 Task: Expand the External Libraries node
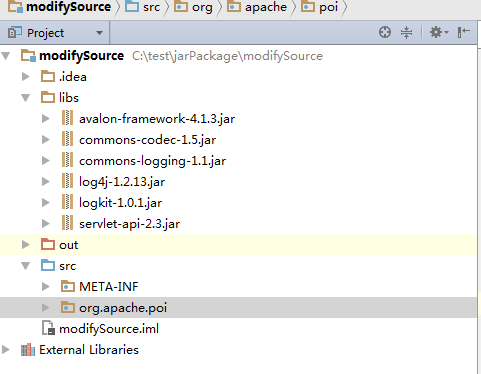[6, 350]
